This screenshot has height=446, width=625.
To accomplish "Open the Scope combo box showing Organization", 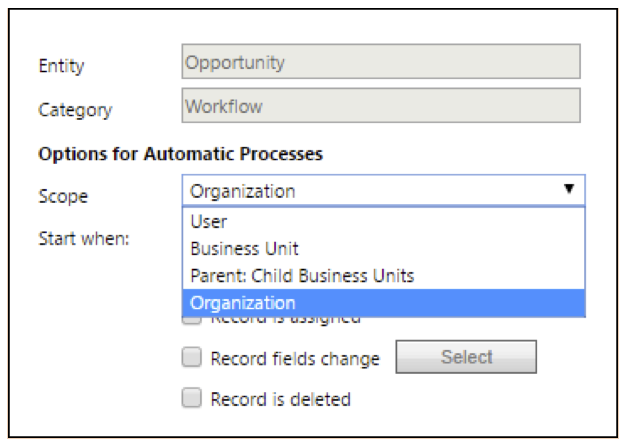I will click(383, 191).
